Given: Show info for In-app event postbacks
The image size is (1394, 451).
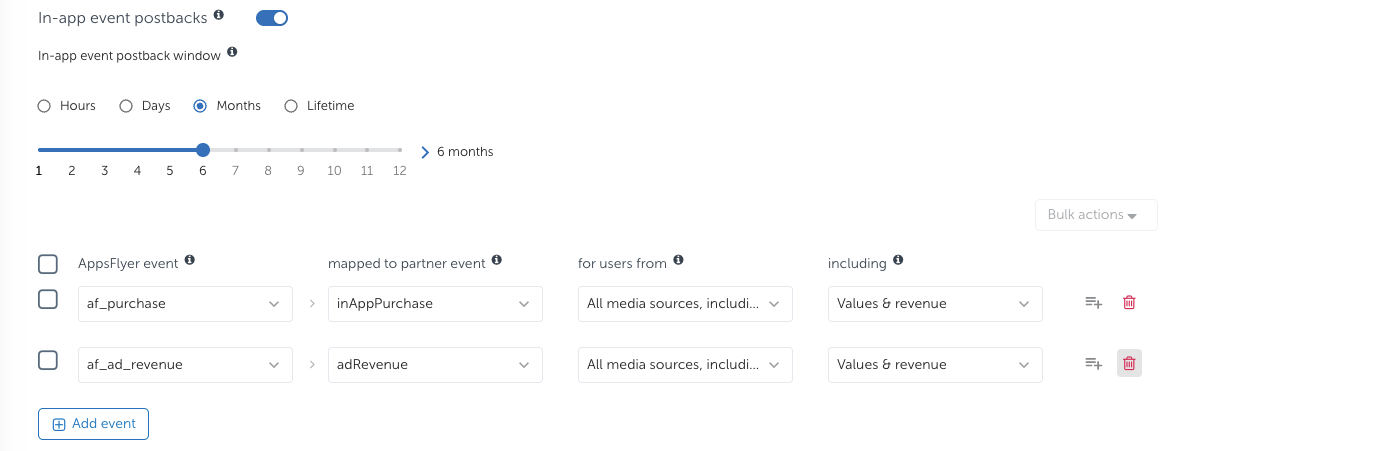Looking at the screenshot, I should coord(219,16).
